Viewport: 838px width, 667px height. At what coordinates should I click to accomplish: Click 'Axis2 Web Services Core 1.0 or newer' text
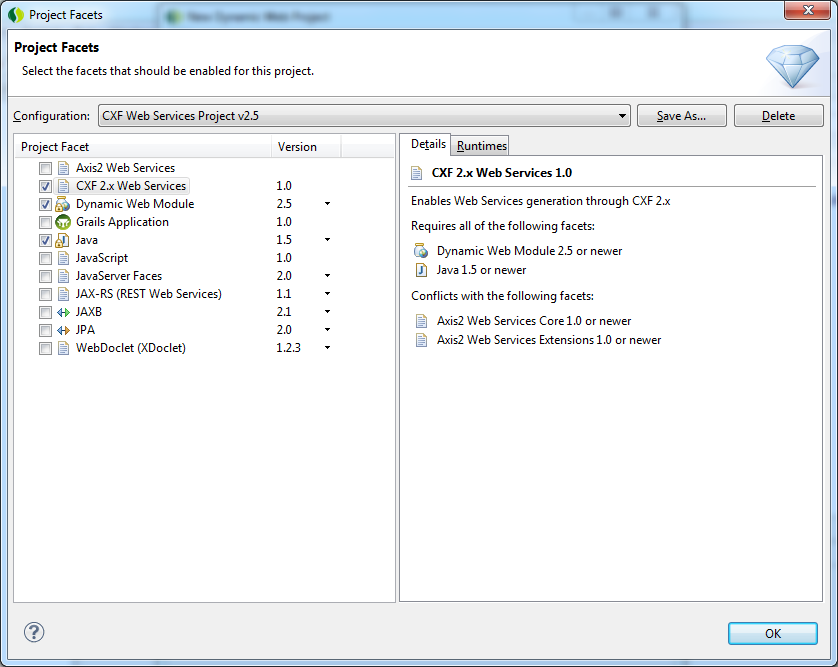coord(534,321)
